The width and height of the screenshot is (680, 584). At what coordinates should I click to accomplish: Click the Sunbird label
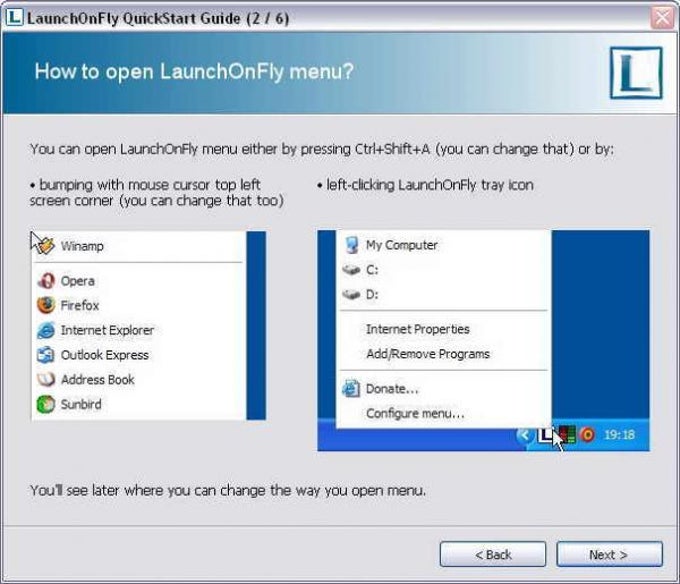pos(81,404)
